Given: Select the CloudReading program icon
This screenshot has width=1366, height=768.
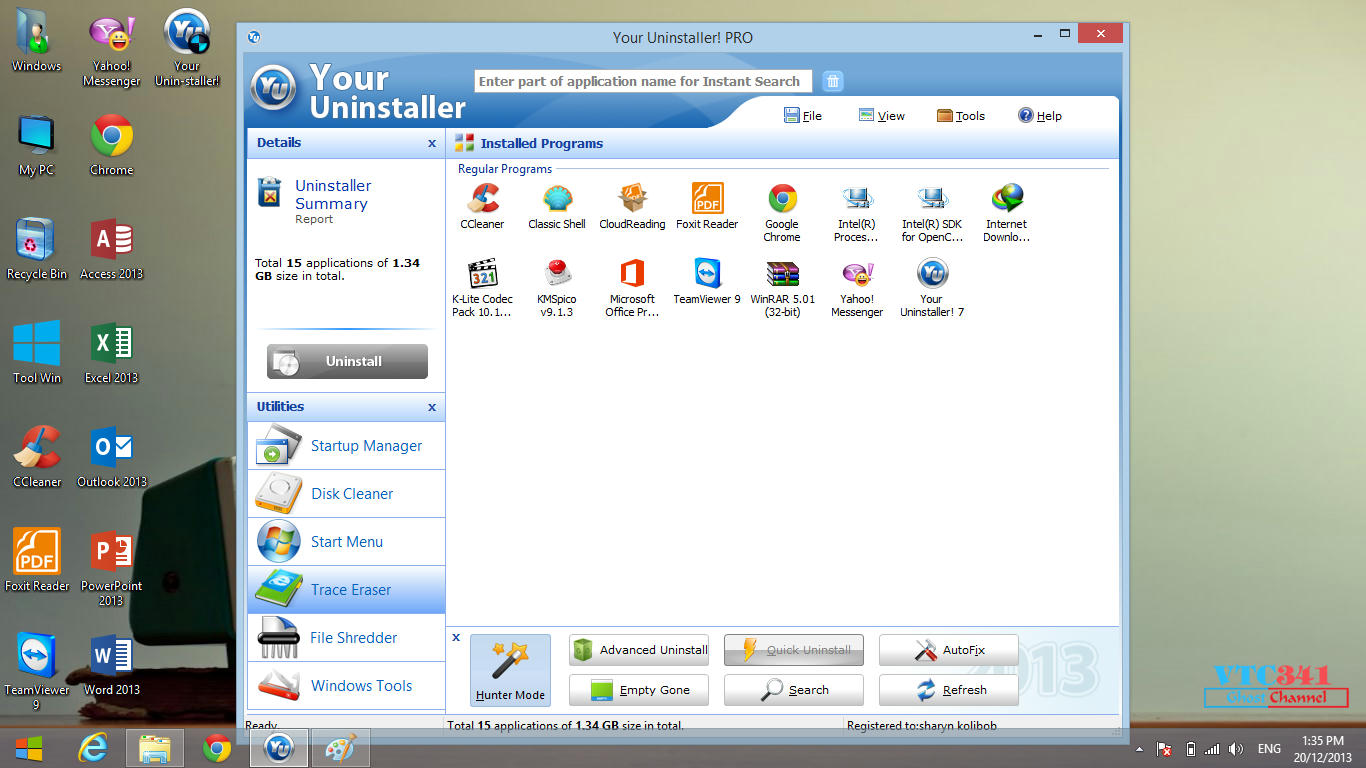Looking at the screenshot, I should tap(632, 206).
